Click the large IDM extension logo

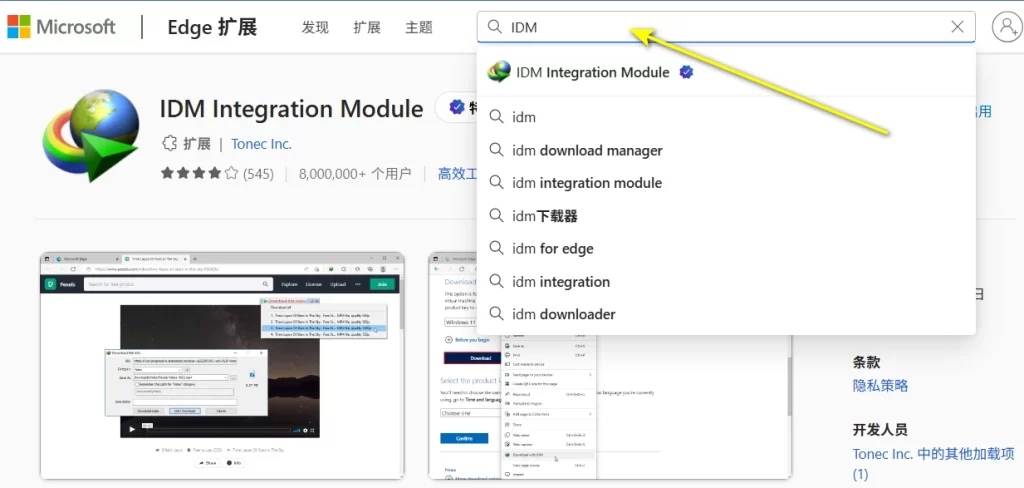91,136
